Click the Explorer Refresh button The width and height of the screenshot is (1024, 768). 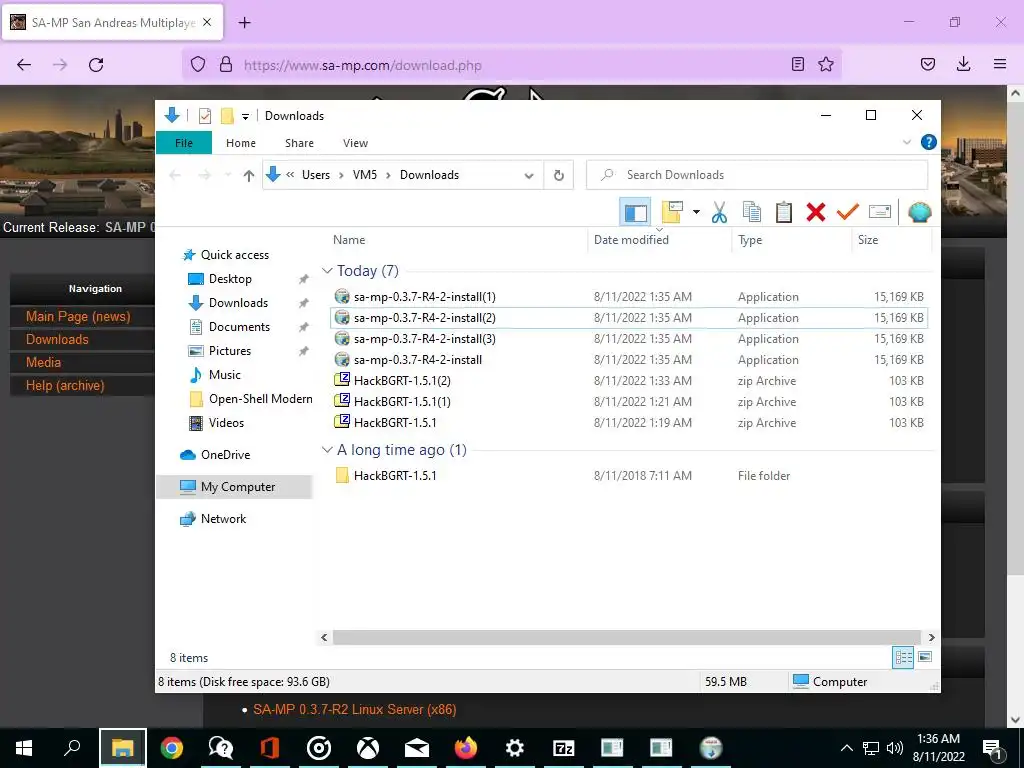pos(558,175)
